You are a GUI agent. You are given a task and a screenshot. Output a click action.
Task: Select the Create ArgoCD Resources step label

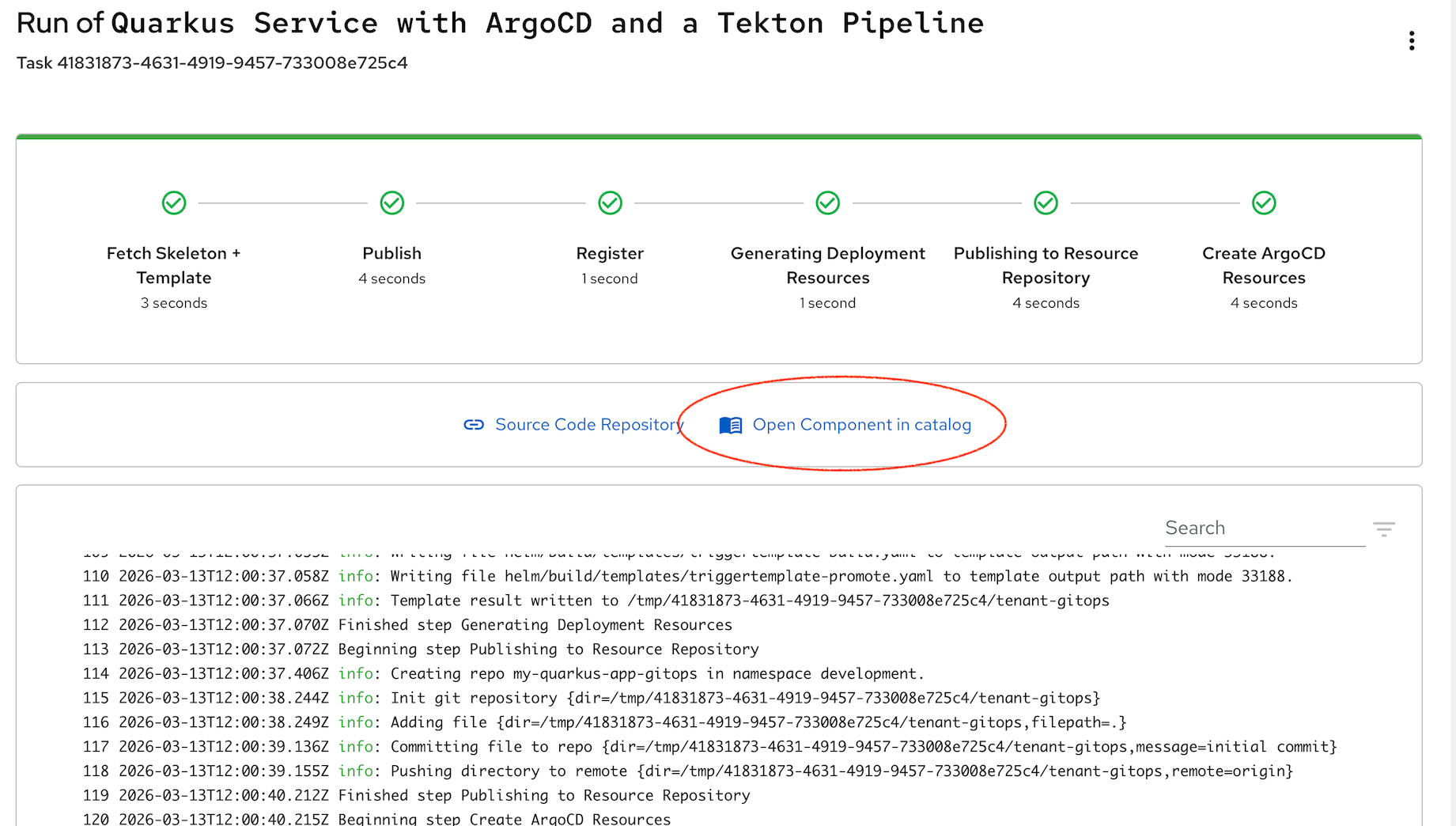[x=1264, y=265]
